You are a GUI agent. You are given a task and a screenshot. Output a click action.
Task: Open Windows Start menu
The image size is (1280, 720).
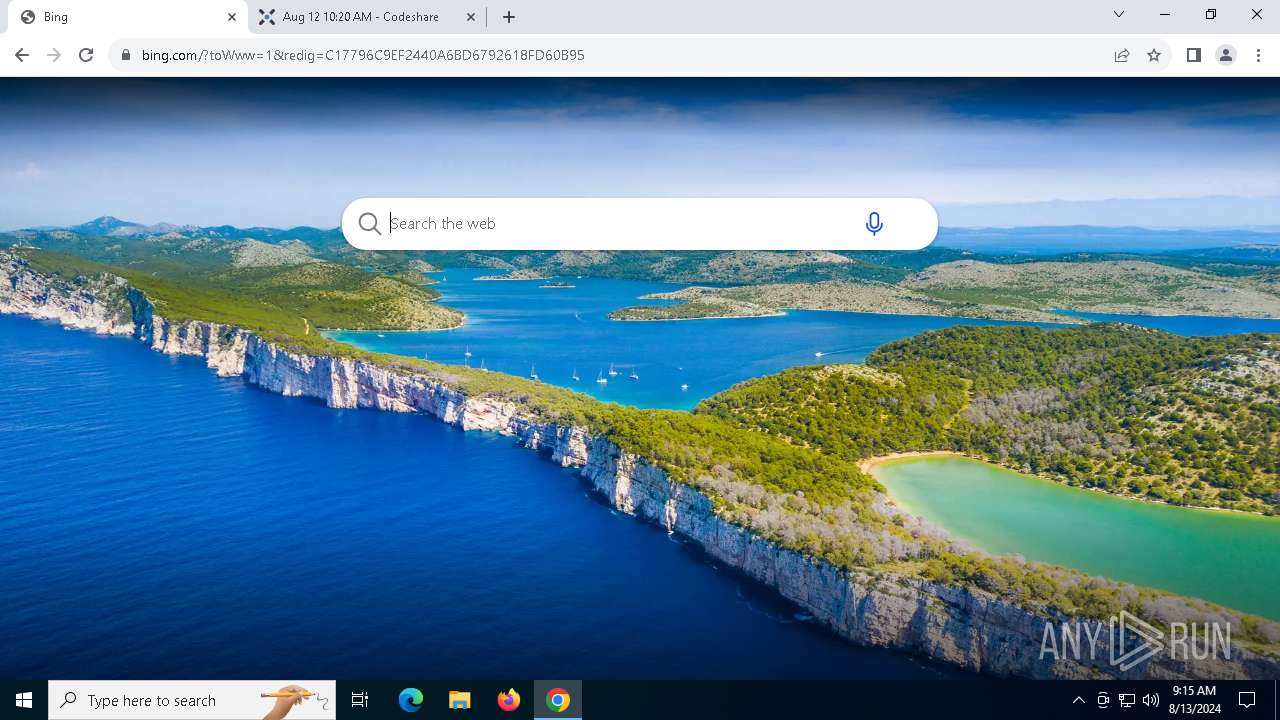[24, 700]
